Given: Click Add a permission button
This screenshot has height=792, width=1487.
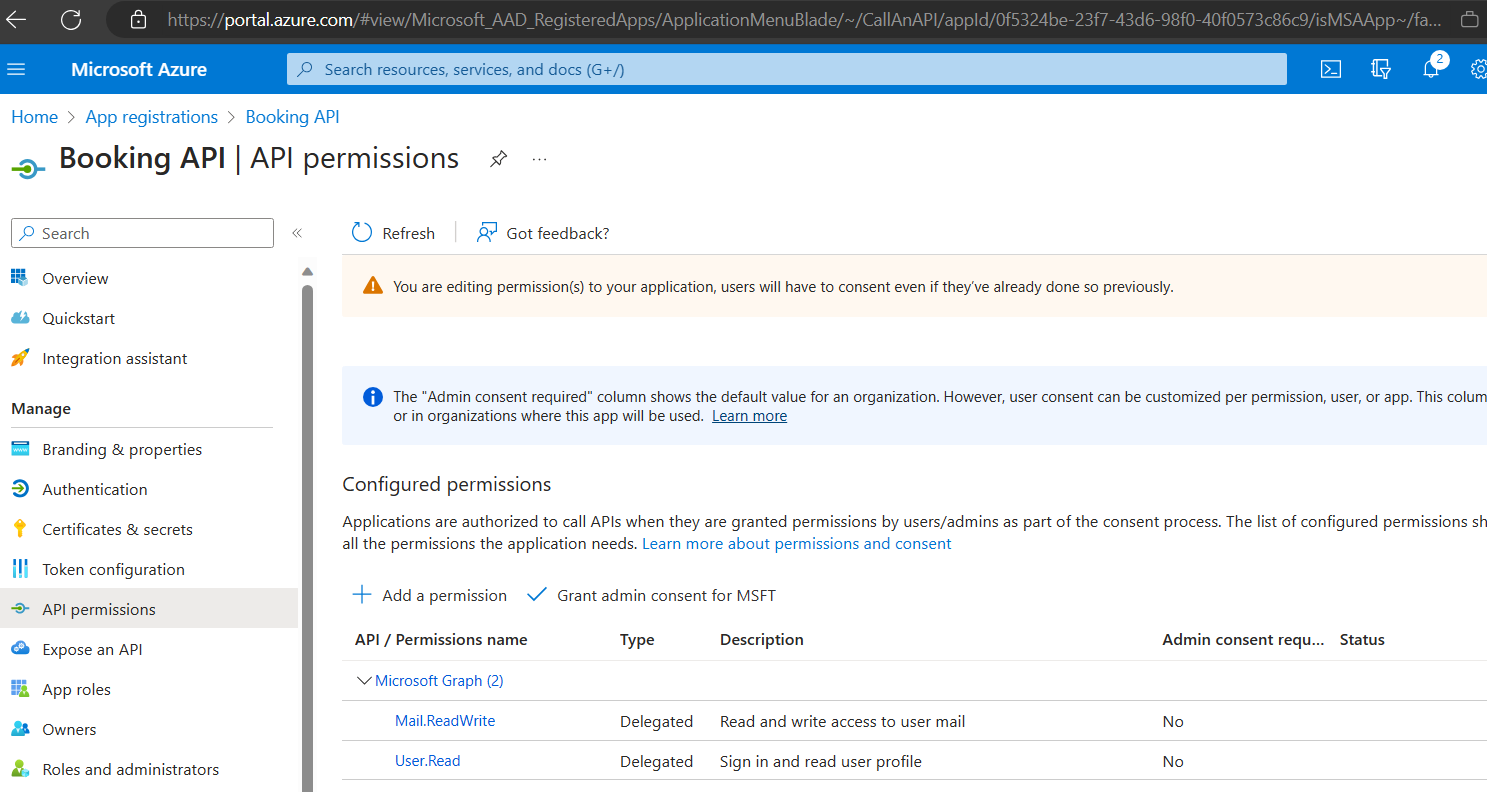Looking at the screenshot, I should [430, 595].
